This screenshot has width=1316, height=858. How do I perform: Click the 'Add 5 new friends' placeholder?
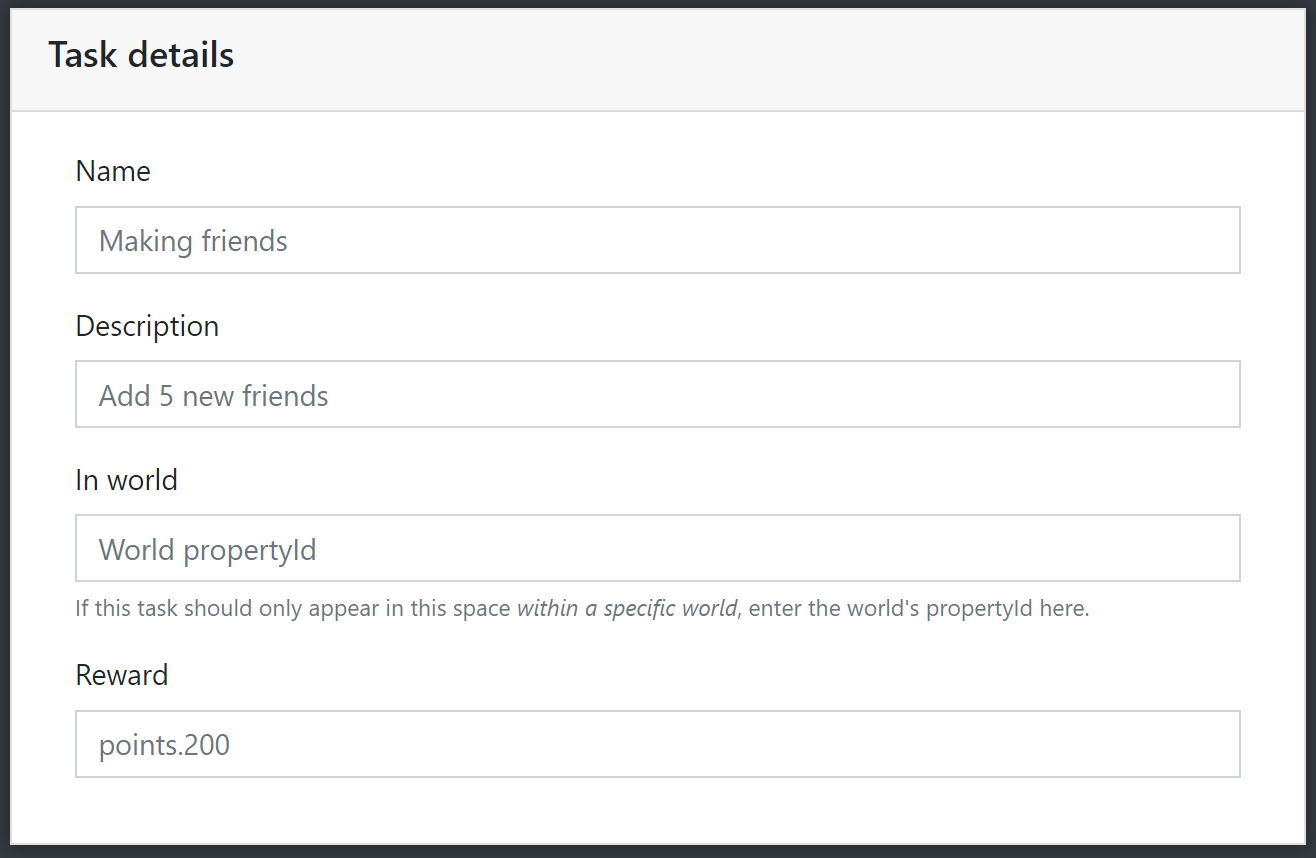click(x=213, y=396)
